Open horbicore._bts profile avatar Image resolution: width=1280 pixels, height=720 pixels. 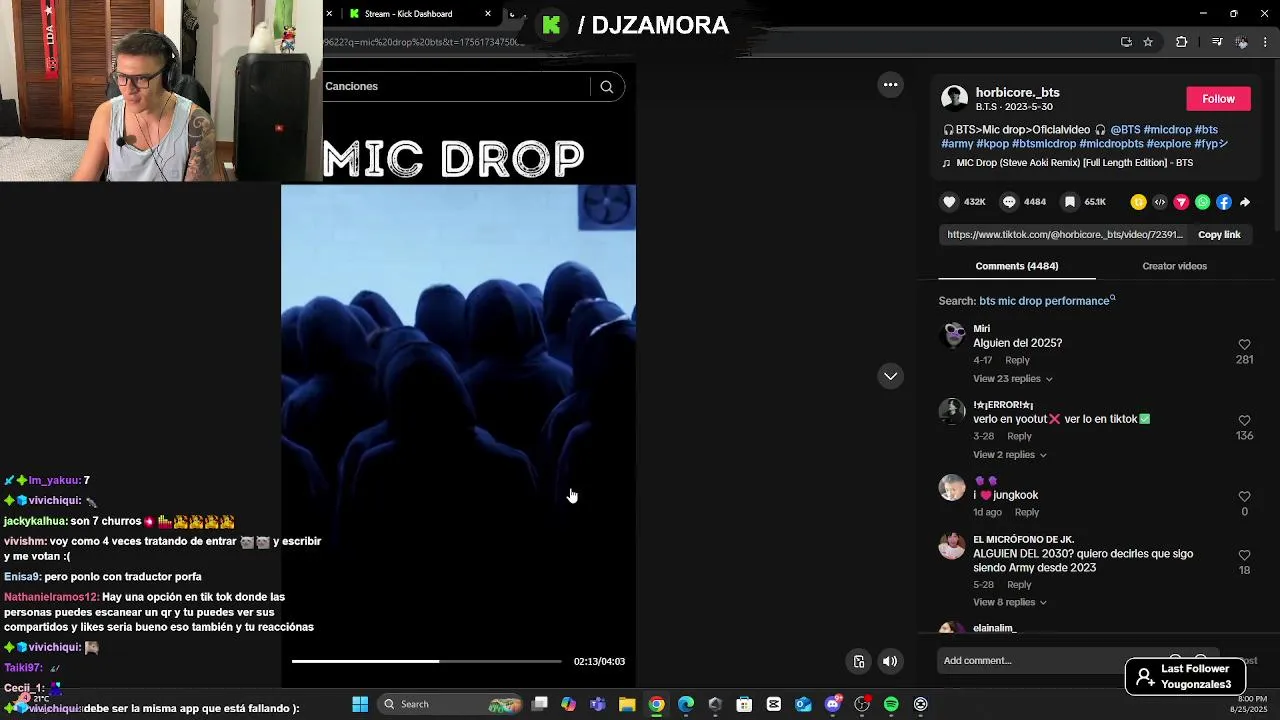click(954, 98)
